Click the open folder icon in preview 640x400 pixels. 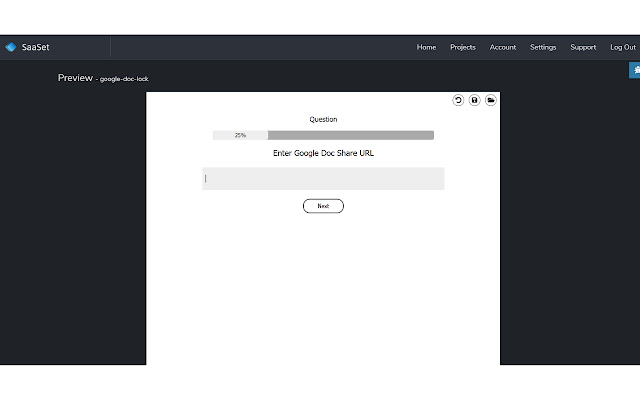point(491,100)
